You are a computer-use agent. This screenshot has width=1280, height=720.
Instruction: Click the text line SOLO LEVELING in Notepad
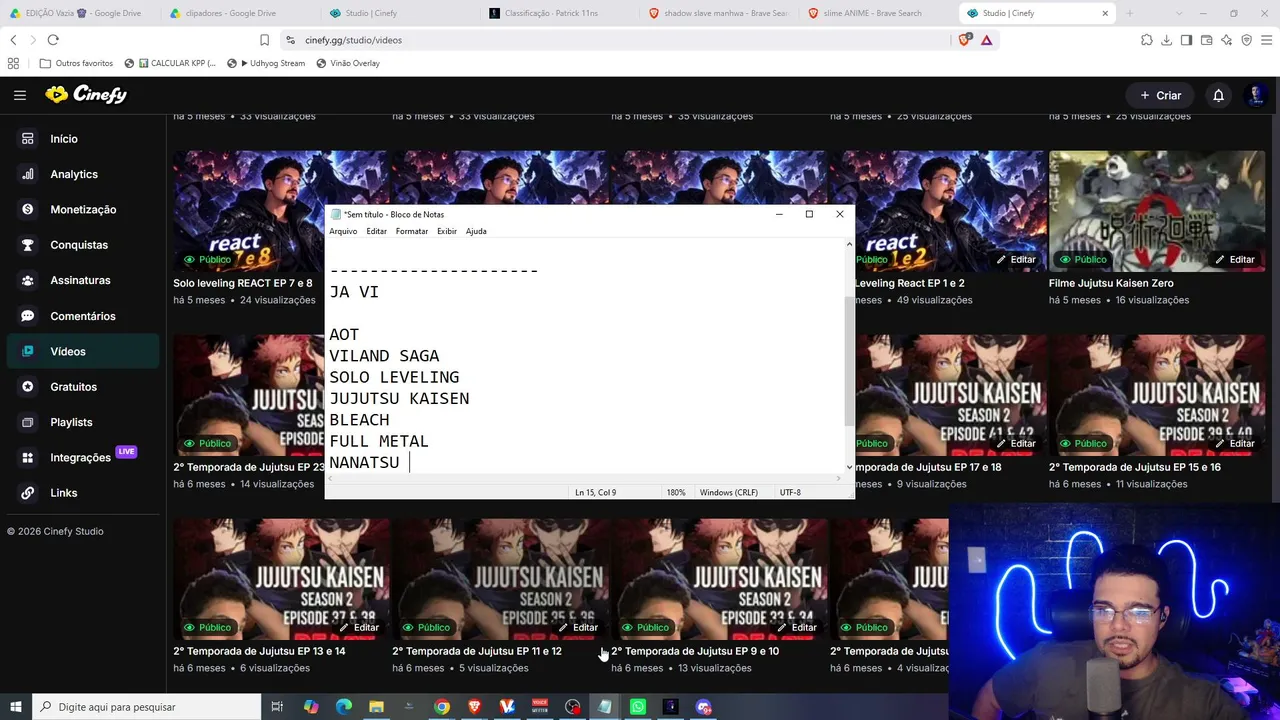(394, 377)
